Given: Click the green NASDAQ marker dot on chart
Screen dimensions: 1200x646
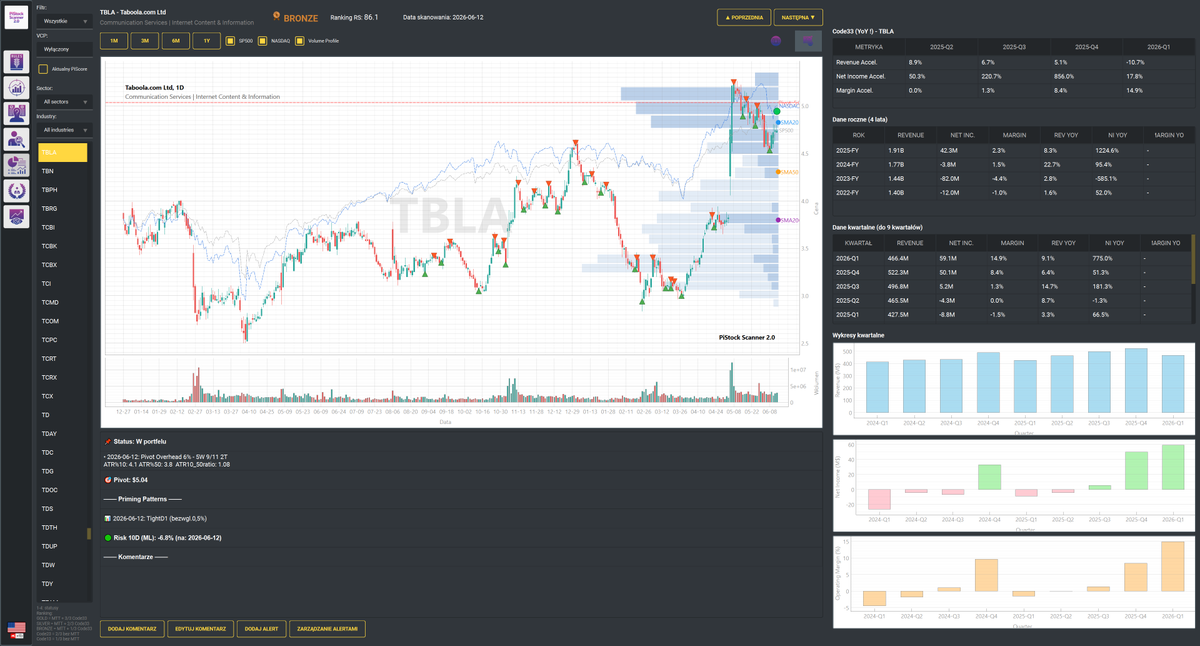Looking at the screenshot, I should click(x=777, y=111).
